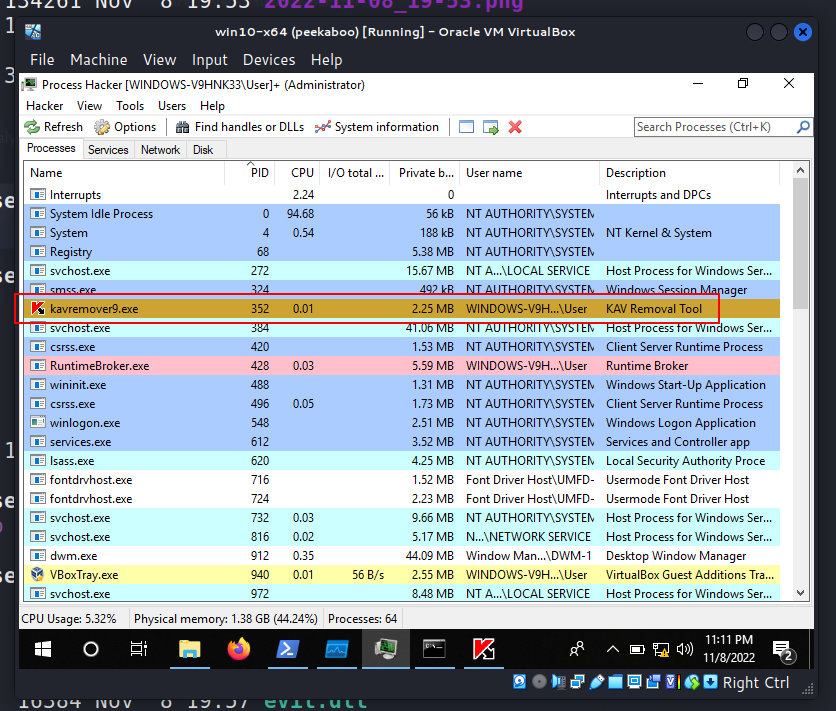Image resolution: width=836 pixels, height=711 pixels.
Task: Open the Windows Start menu
Action: (x=43, y=649)
